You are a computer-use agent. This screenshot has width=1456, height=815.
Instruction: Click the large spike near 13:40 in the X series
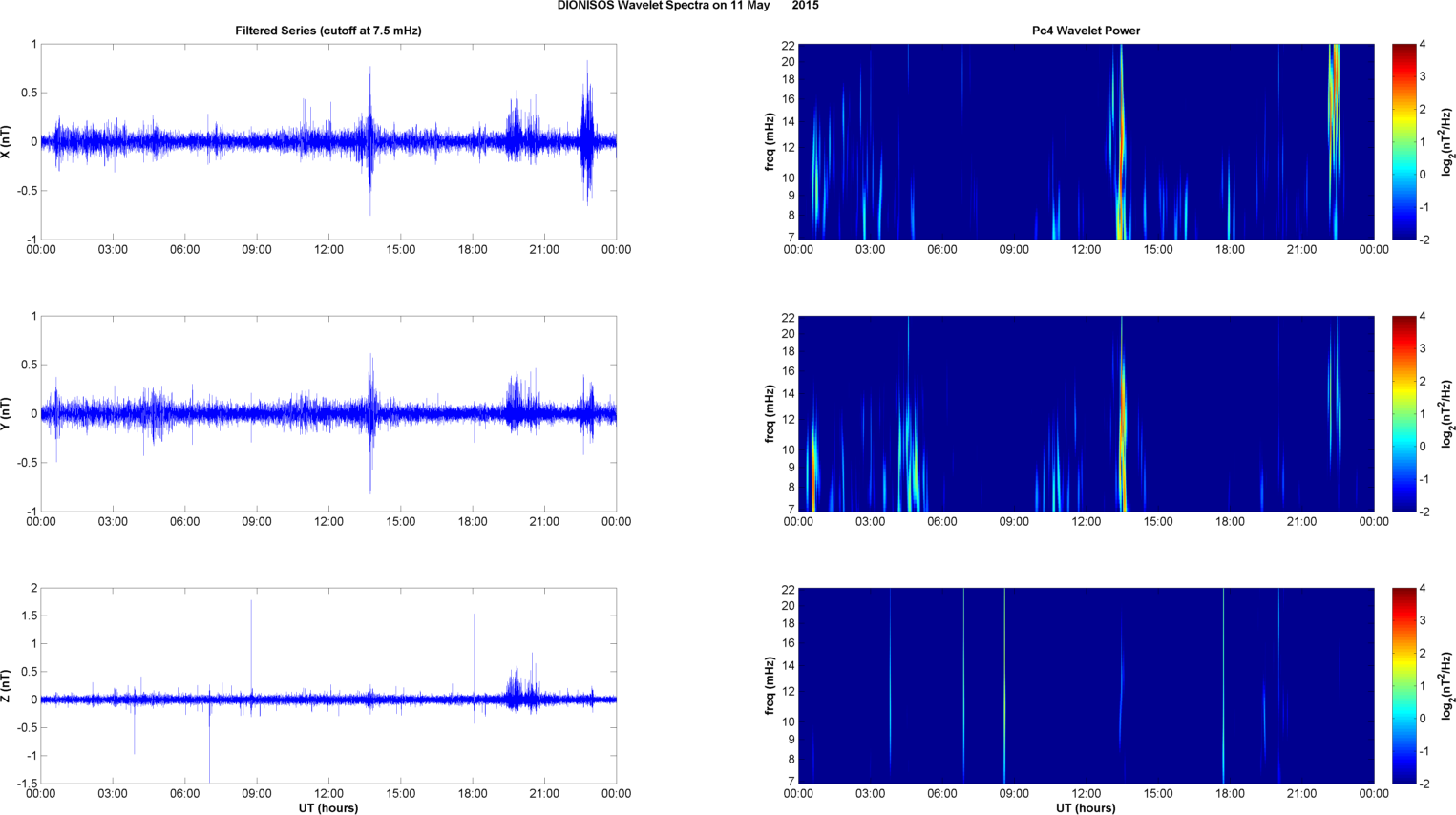(370, 141)
